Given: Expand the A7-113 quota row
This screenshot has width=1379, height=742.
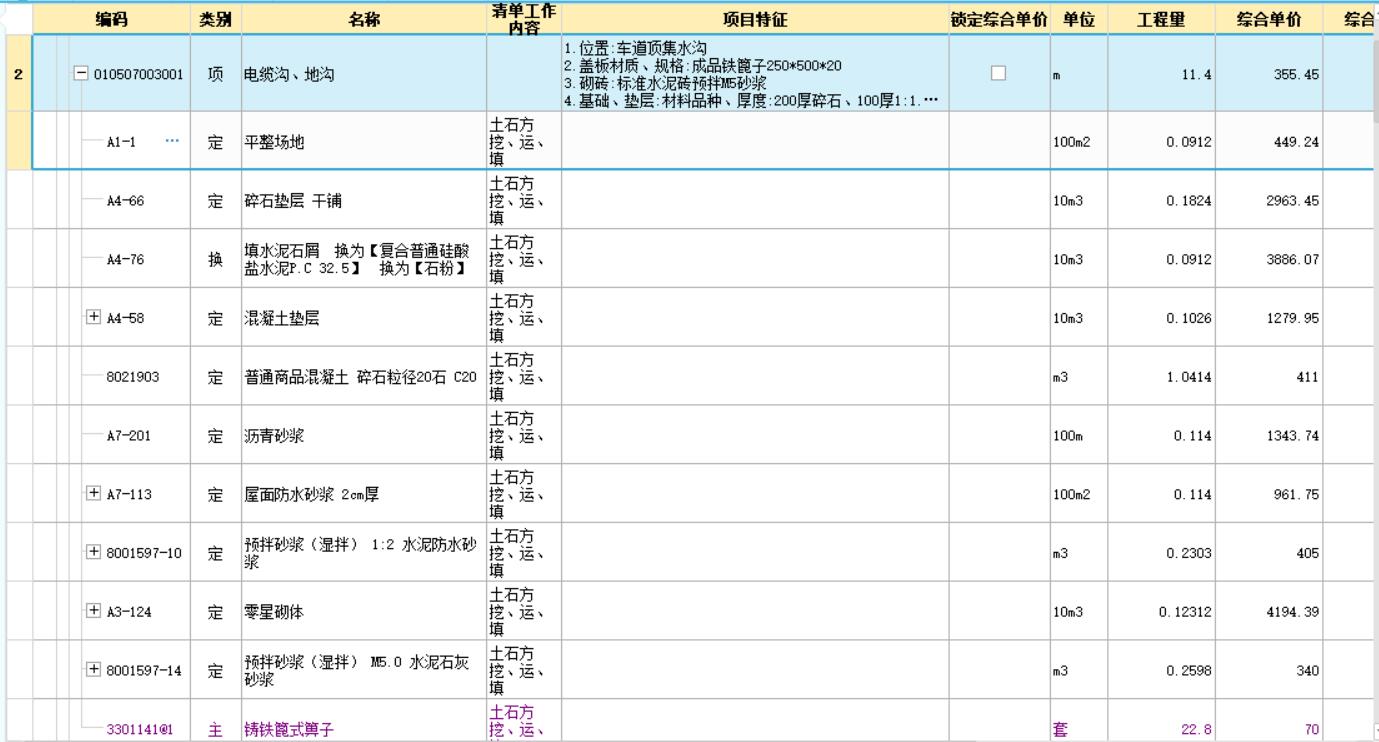Looking at the screenshot, I should tap(95, 493).
